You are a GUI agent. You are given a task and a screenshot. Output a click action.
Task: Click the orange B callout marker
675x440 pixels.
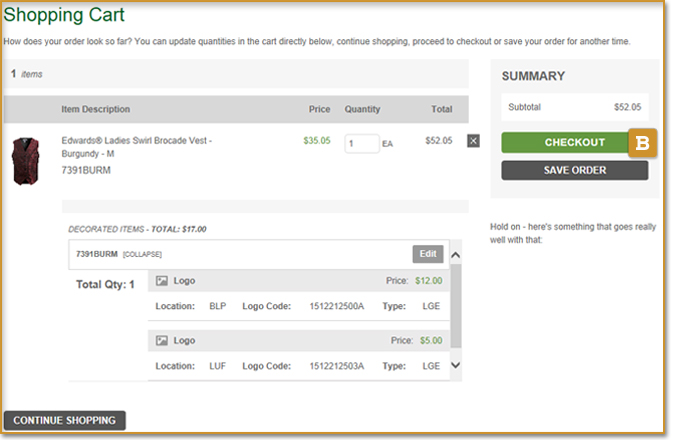642,143
